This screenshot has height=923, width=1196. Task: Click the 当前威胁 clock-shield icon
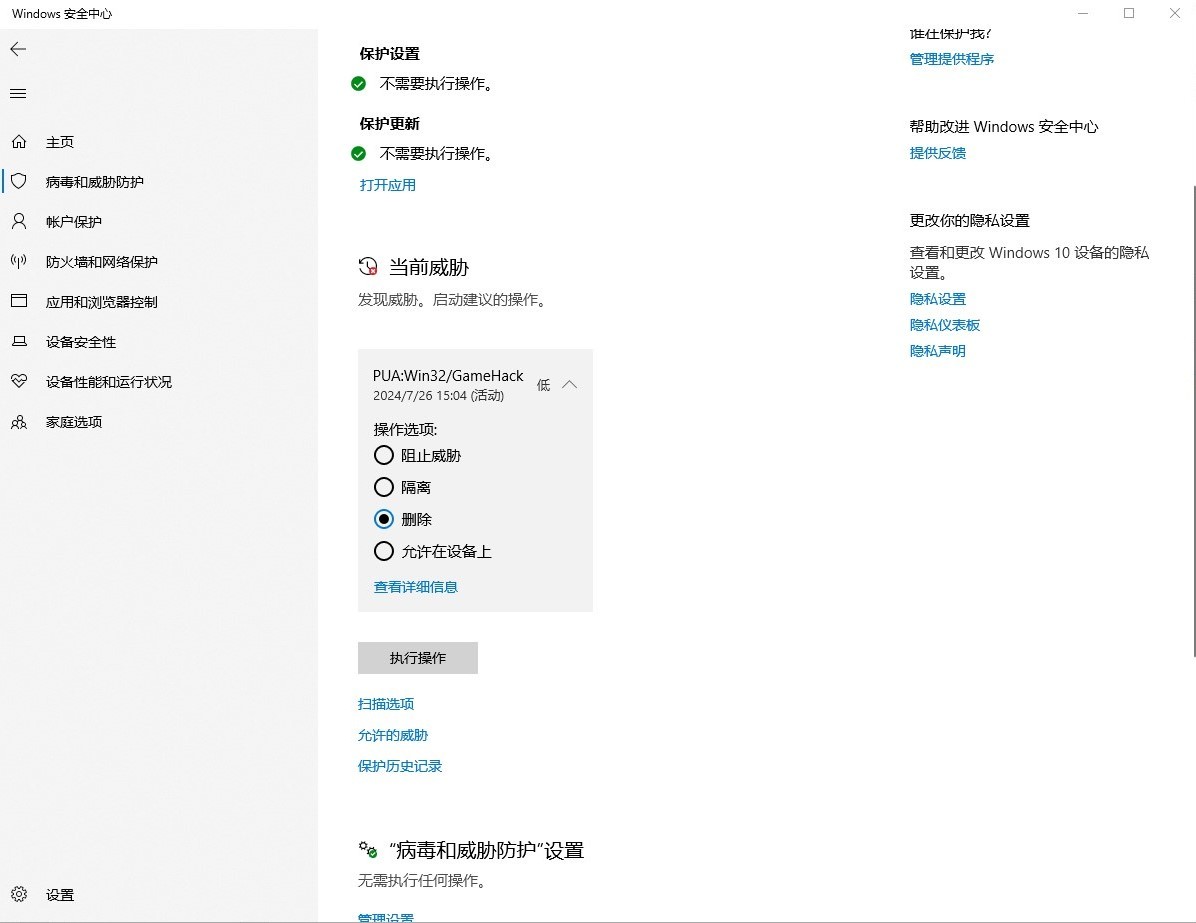click(368, 267)
